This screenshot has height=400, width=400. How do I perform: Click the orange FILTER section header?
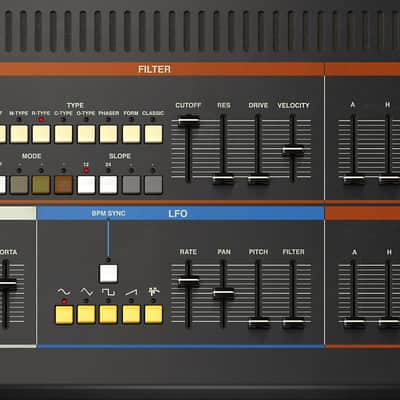(162, 69)
